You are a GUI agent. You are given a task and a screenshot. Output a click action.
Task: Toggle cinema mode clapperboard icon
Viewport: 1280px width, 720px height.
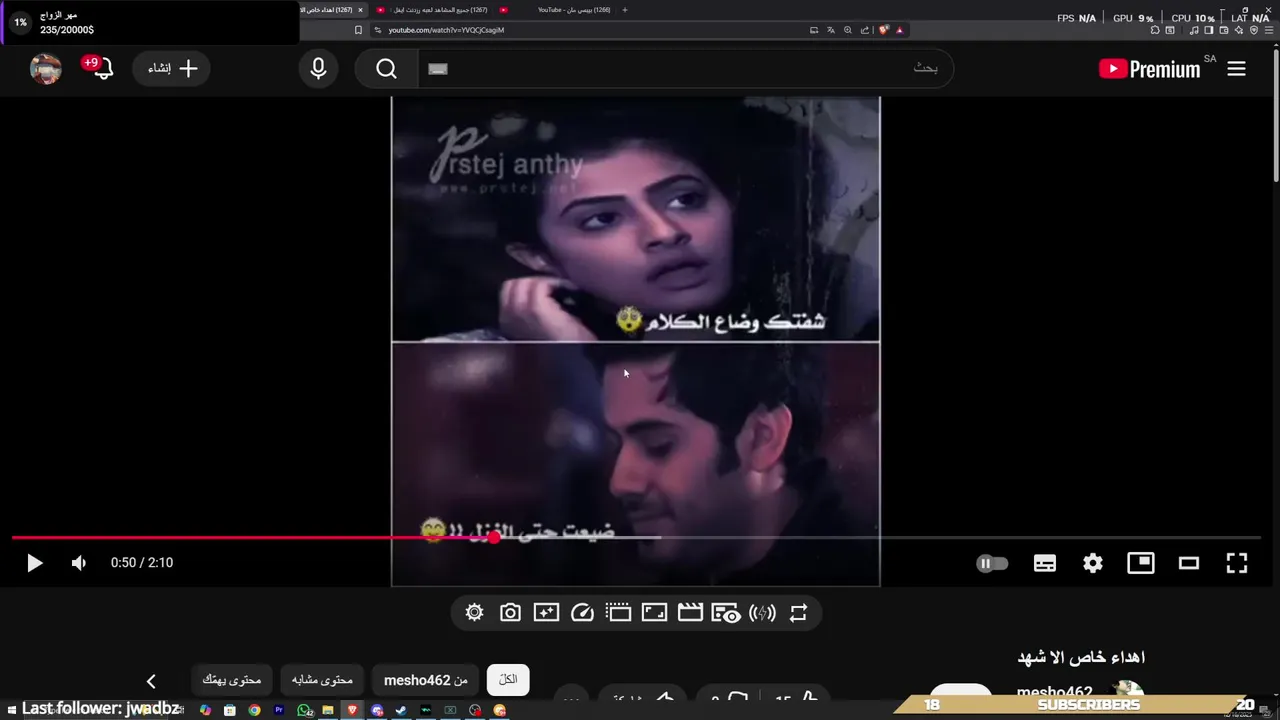pyautogui.click(x=690, y=613)
